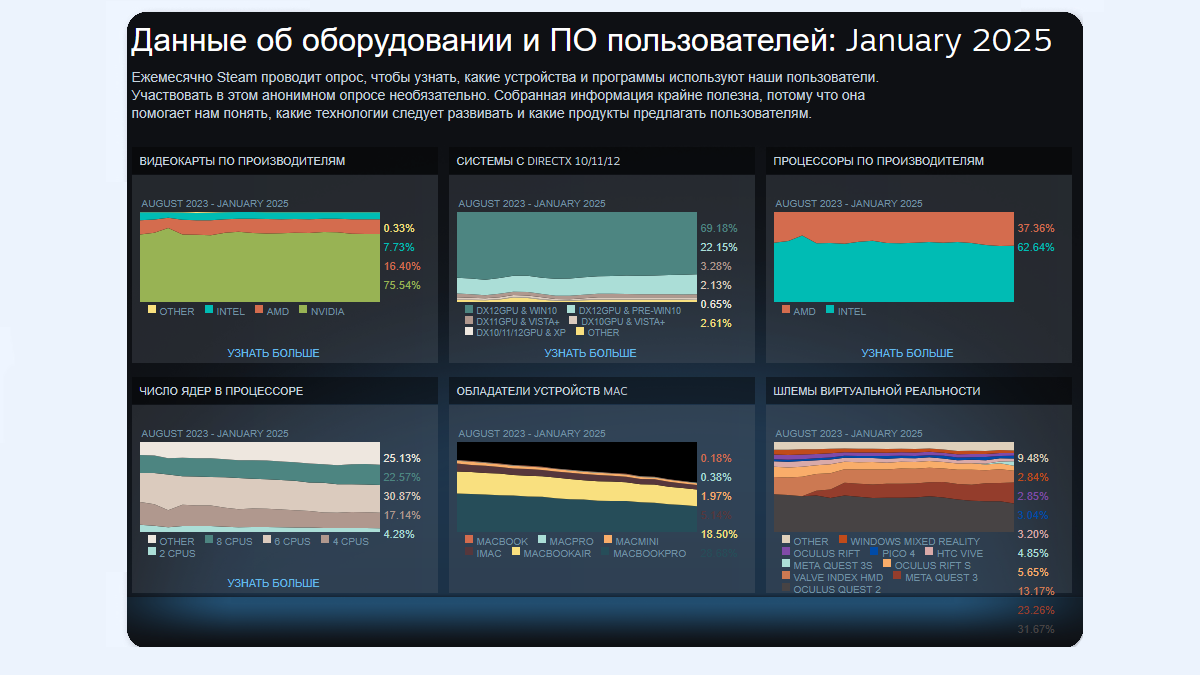Select the 'Число ядер в процессоре' panel header

point(285,391)
